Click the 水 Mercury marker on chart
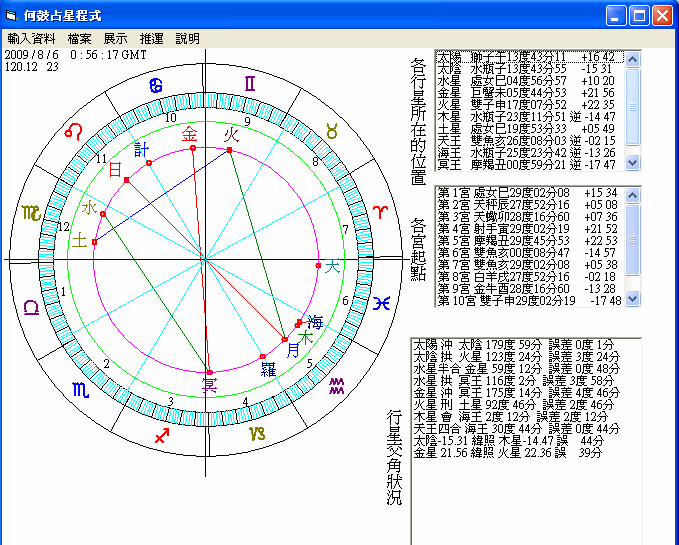Screen dimensions: 679x545 point(89,208)
